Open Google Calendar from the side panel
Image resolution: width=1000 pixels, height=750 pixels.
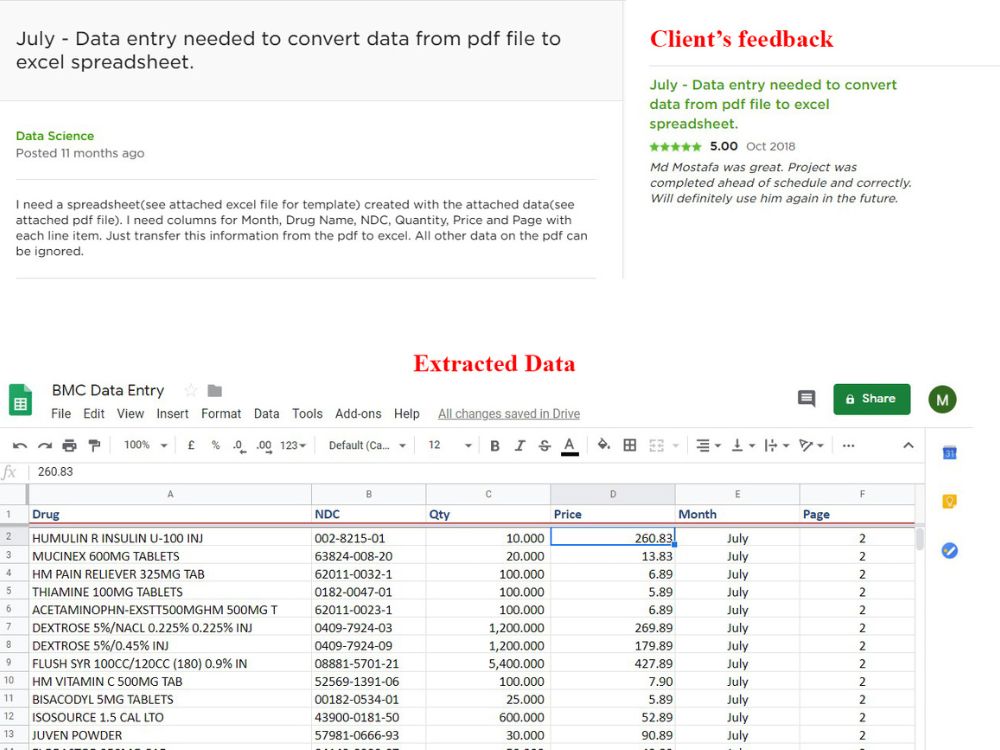(948, 452)
